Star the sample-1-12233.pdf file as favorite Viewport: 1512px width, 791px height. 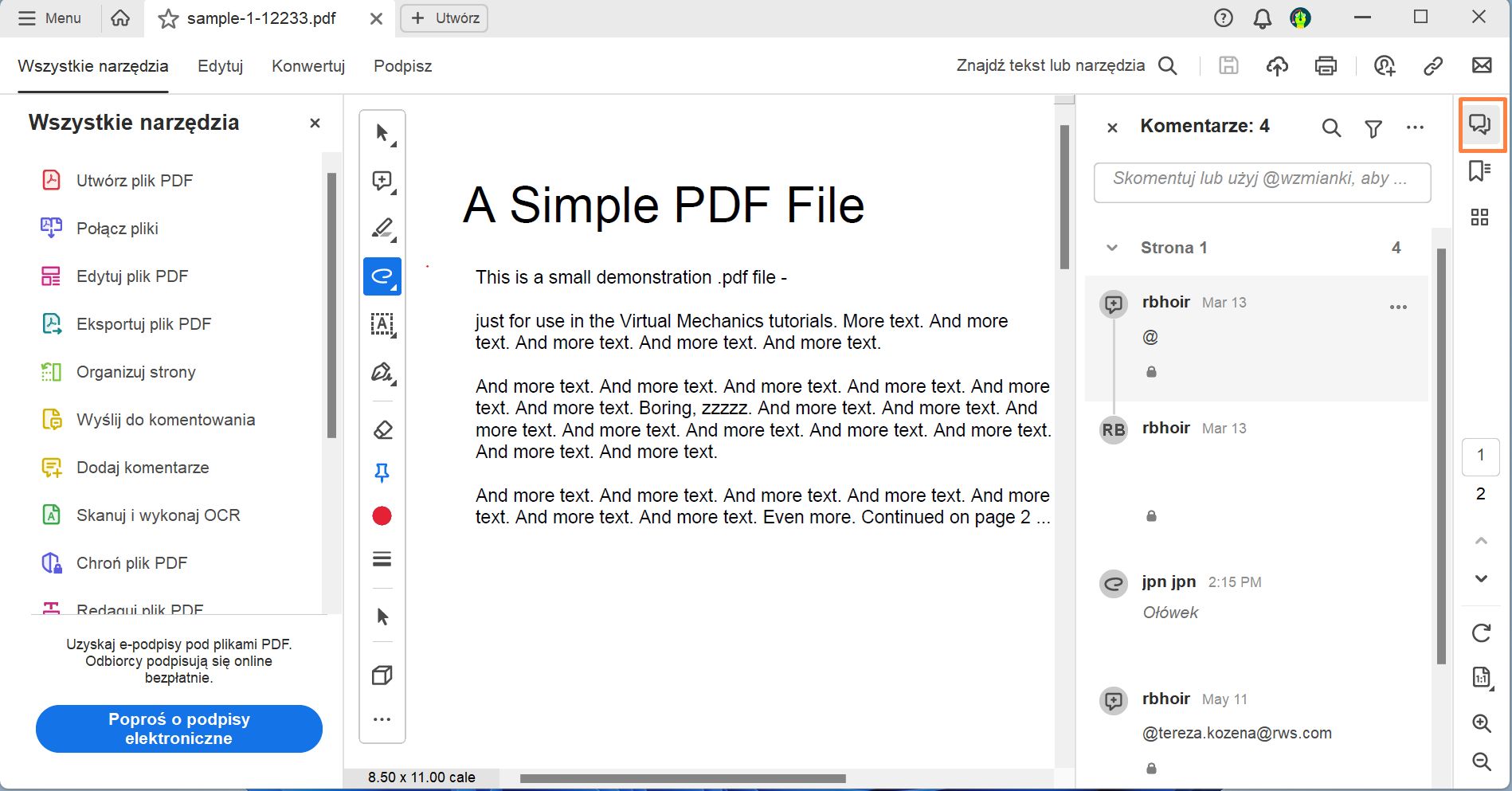point(168,18)
